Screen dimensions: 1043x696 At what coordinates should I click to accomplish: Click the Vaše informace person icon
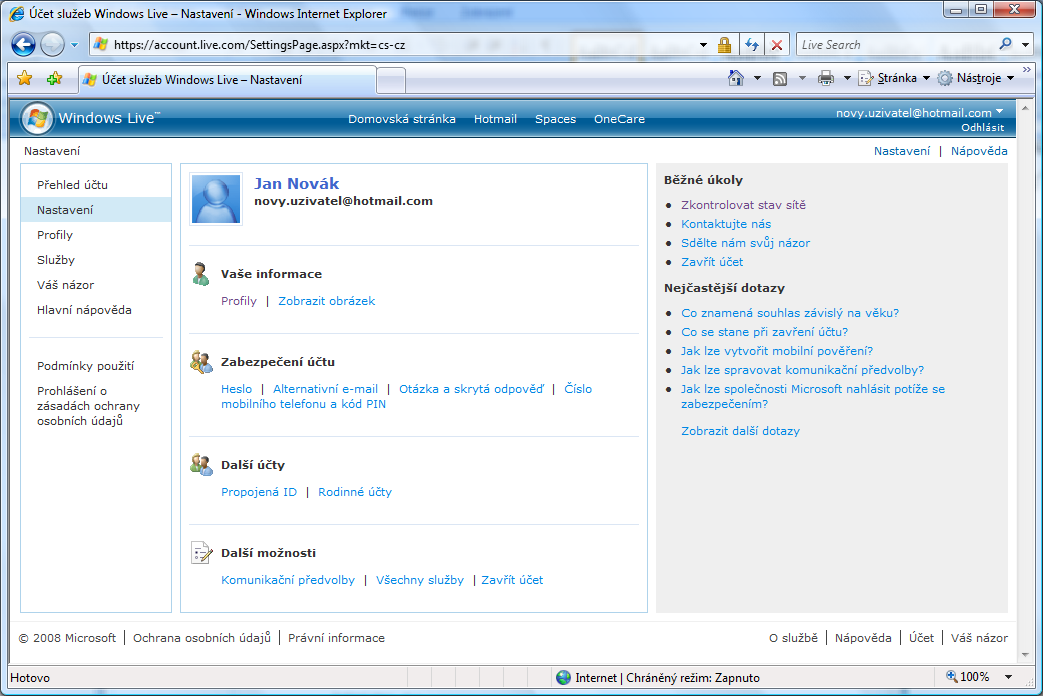pyautogui.click(x=200, y=273)
